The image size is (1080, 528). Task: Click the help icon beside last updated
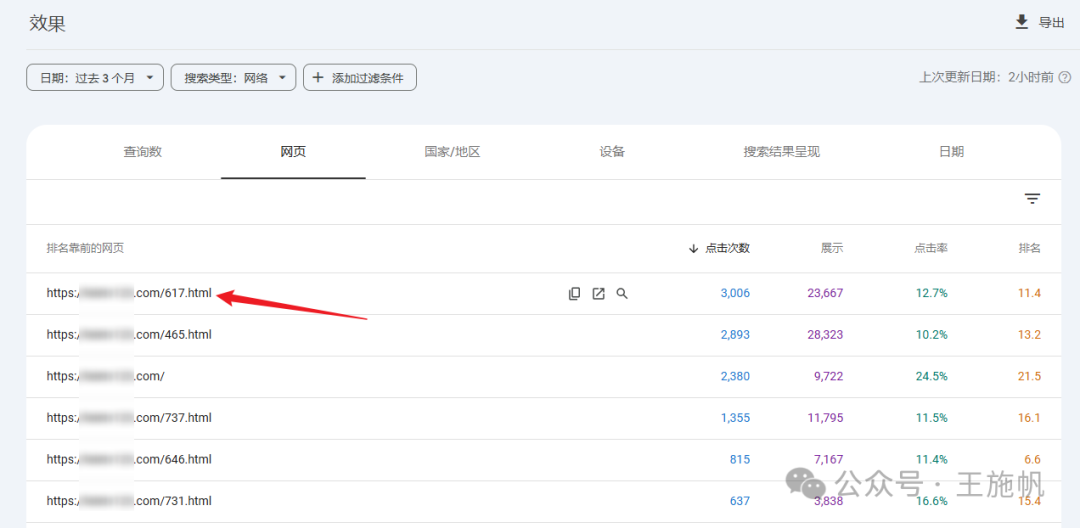(x=1066, y=77)
